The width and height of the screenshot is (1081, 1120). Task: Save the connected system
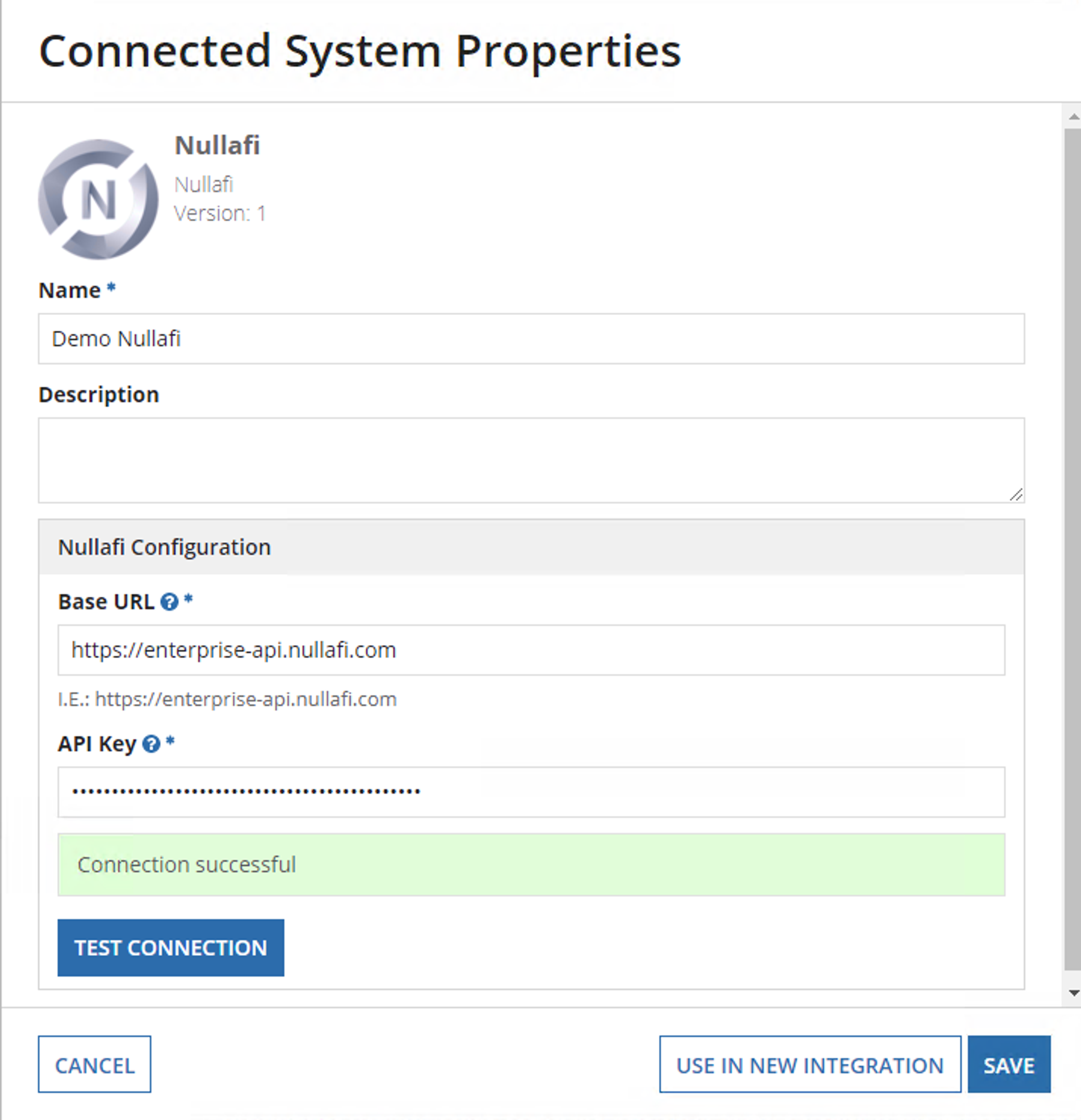click(1009, 1064)
